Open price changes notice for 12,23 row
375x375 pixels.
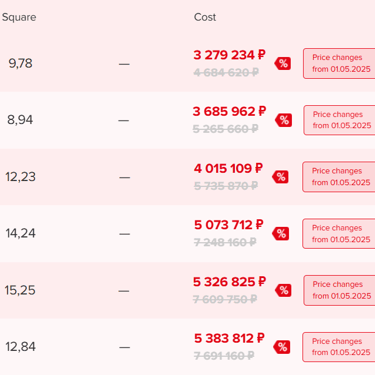[339, 177]
